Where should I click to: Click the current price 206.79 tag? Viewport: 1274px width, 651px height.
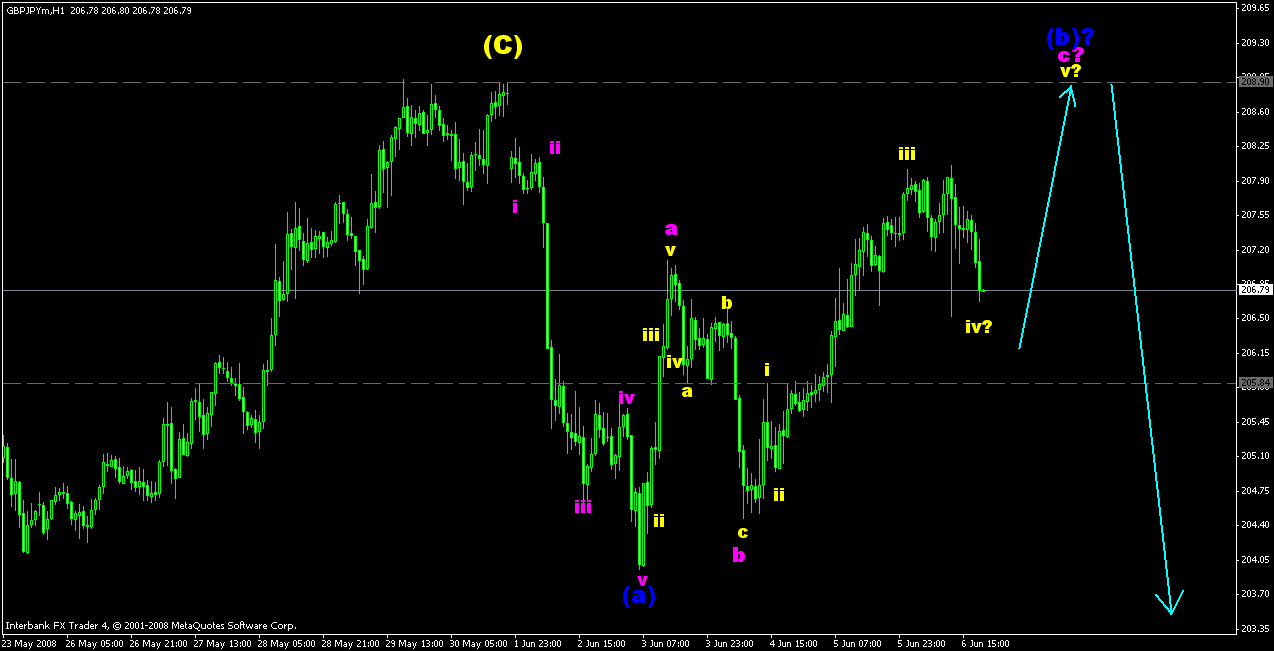tap(1254, 290)
